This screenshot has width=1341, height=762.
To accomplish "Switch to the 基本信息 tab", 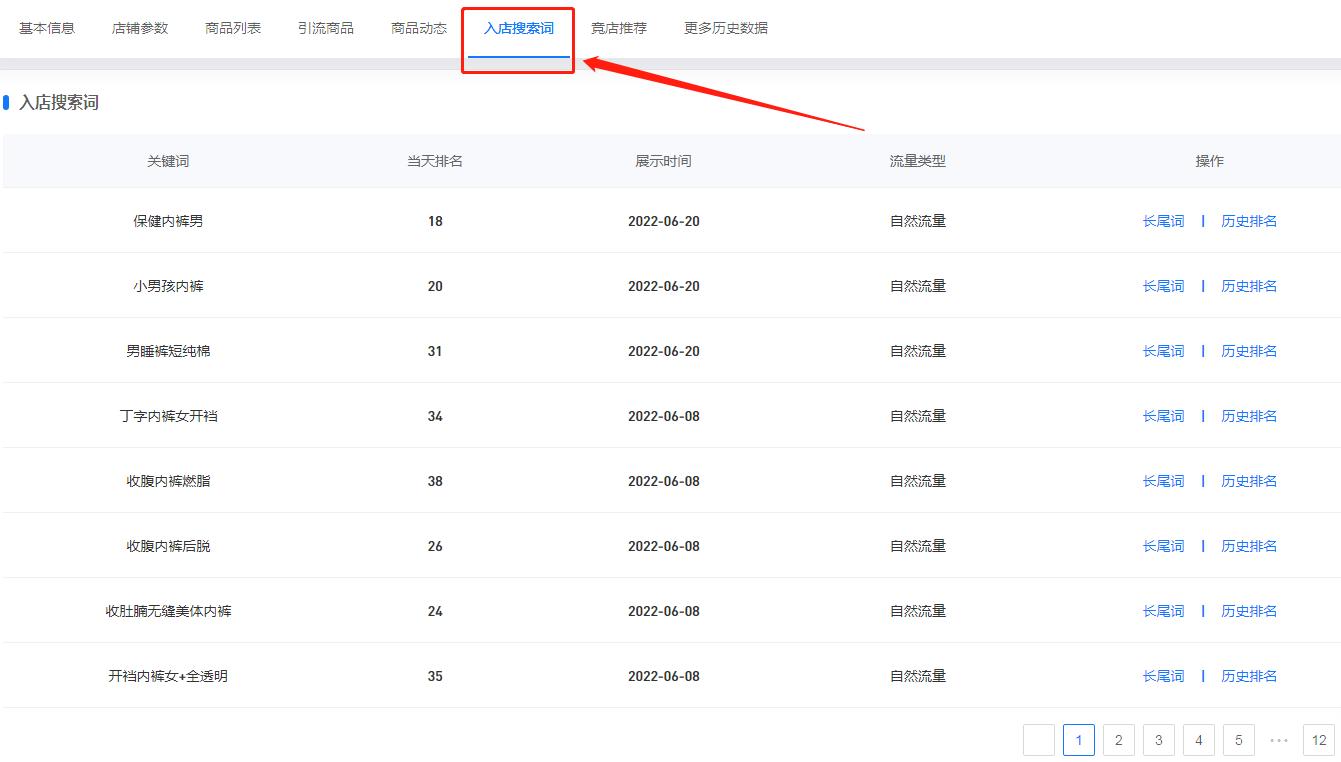I will click(x=47, y=28).
